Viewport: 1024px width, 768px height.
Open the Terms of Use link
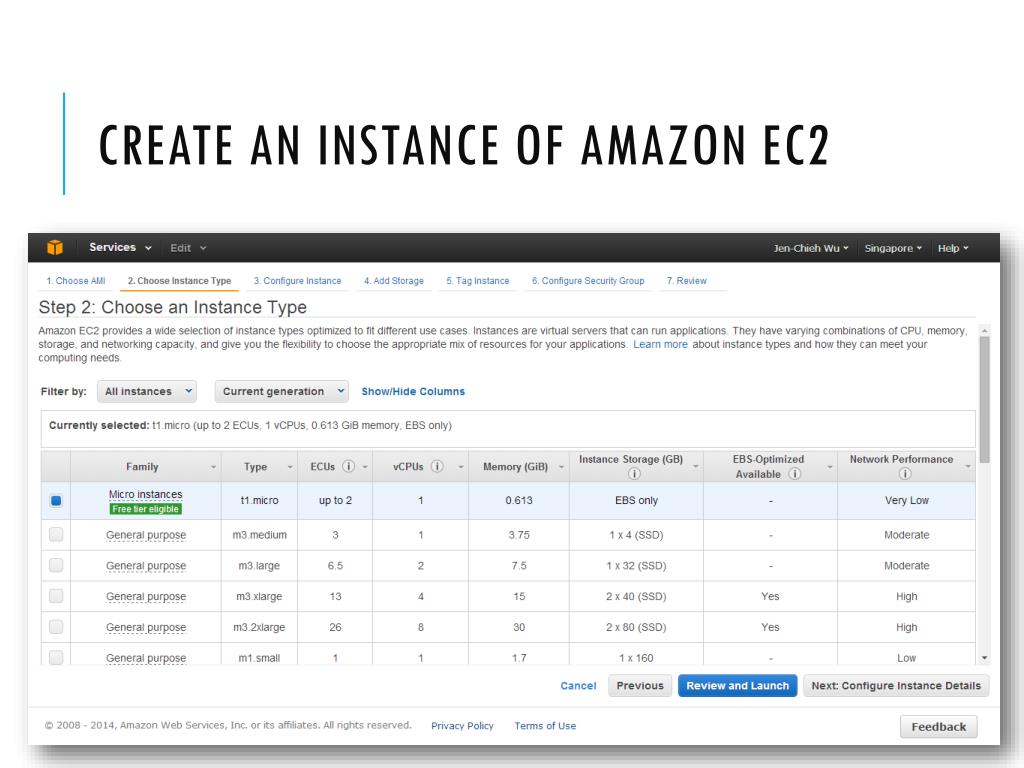(545, 726)
